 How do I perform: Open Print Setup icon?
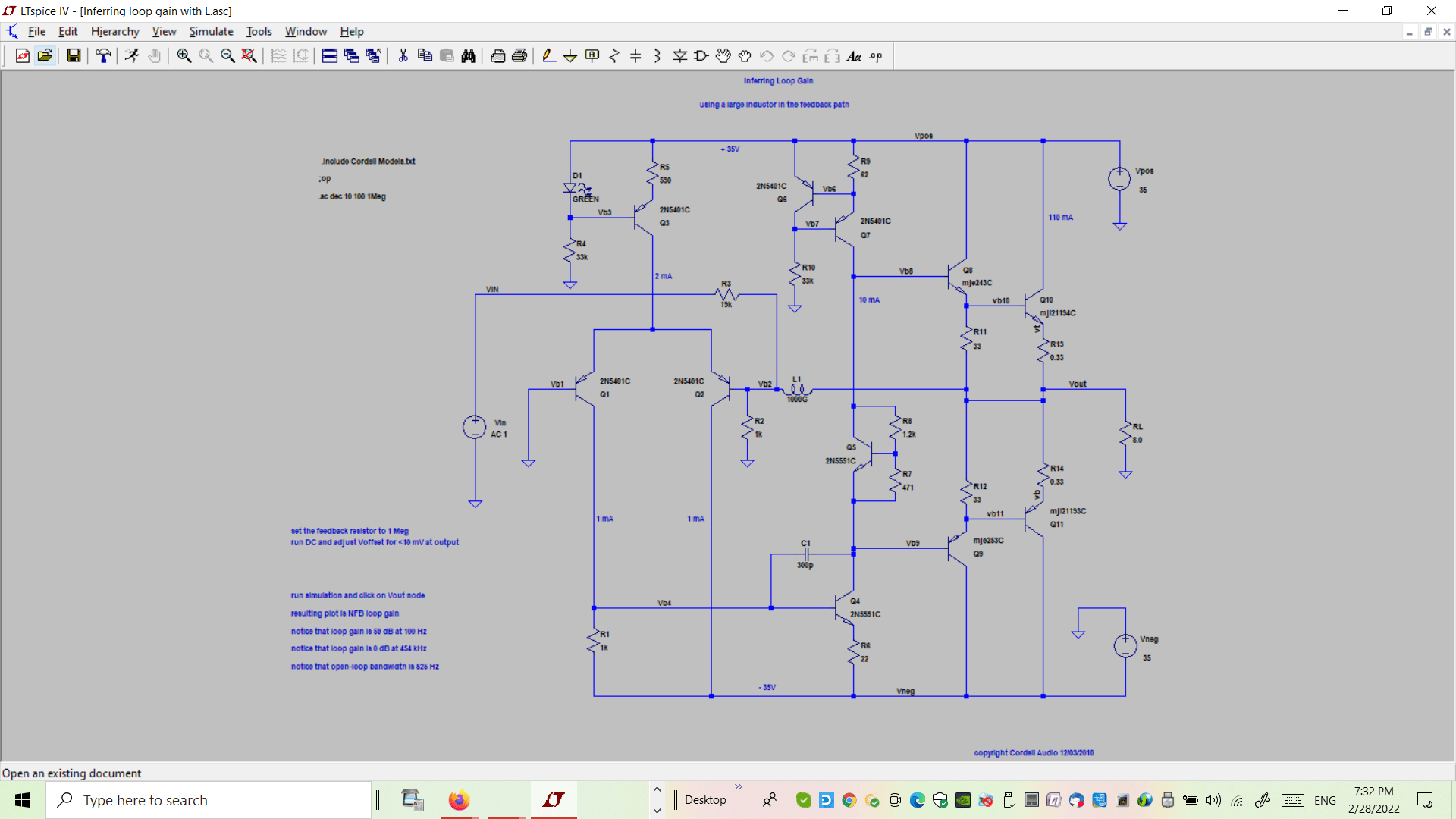pos(519,56)
